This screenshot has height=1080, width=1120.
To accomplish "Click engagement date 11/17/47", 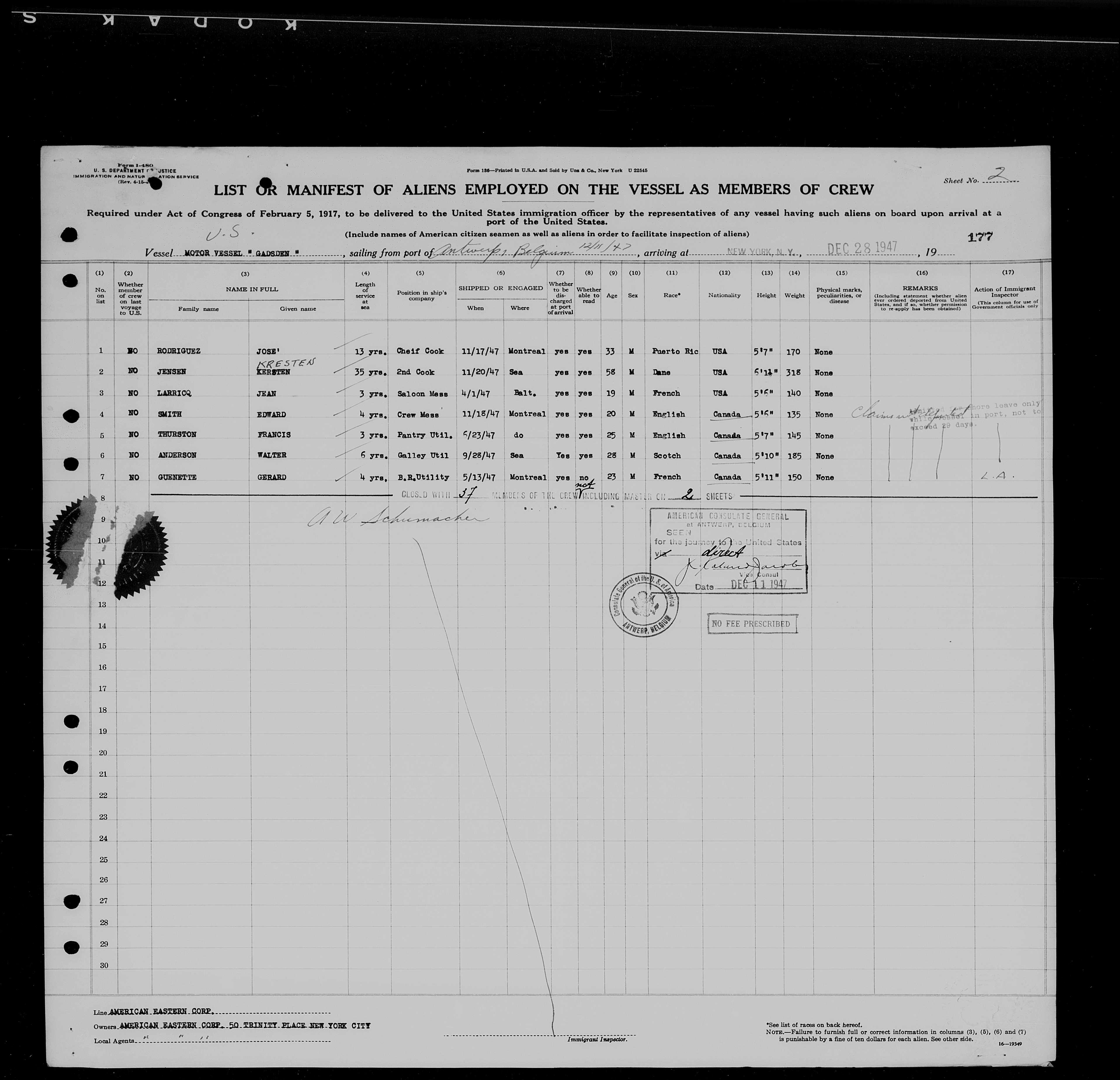I will (x=481, y=351).
